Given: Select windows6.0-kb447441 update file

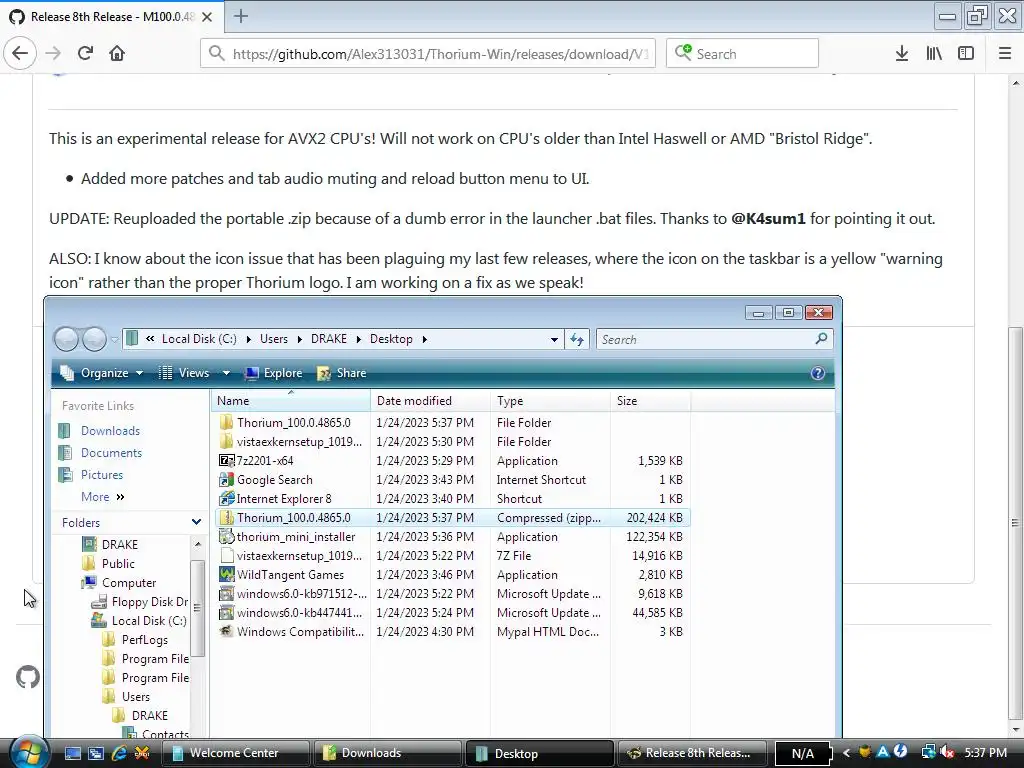Looking at the screenshot, I should (451, 613).
